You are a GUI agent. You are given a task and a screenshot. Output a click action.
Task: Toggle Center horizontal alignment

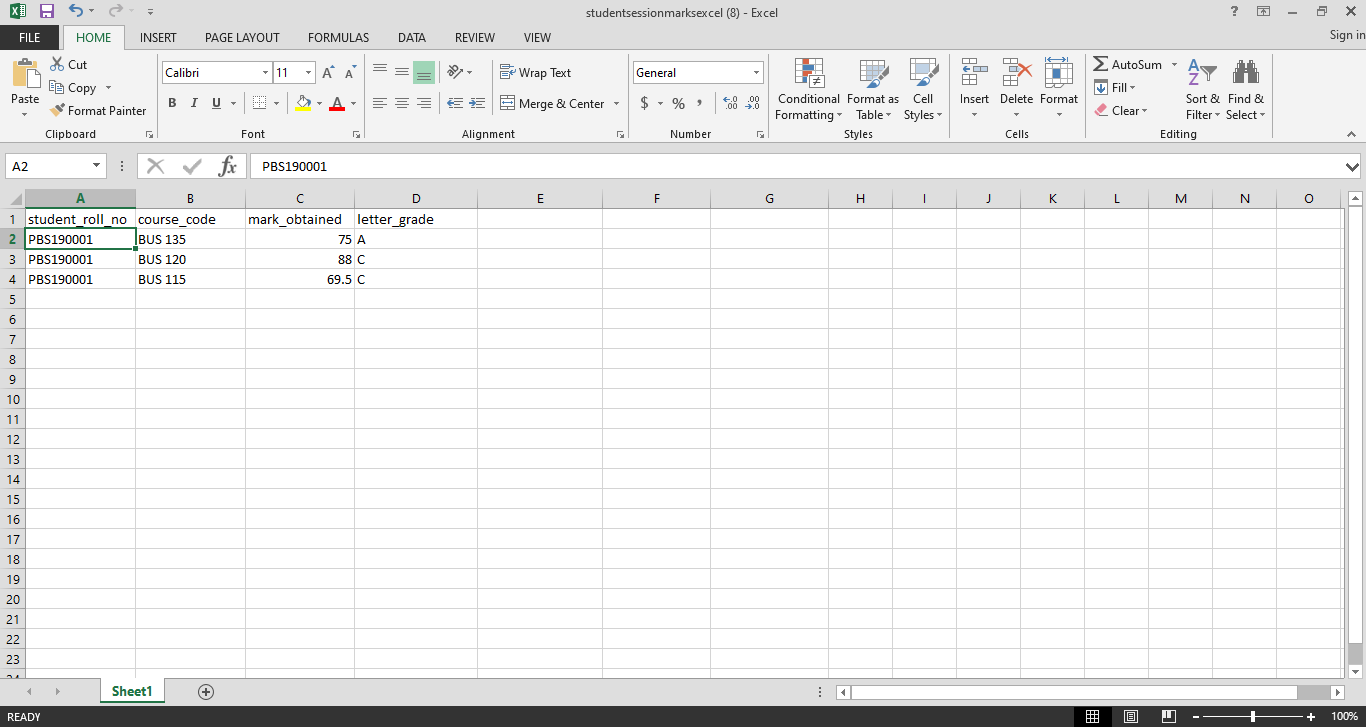[x=402, y=103]
